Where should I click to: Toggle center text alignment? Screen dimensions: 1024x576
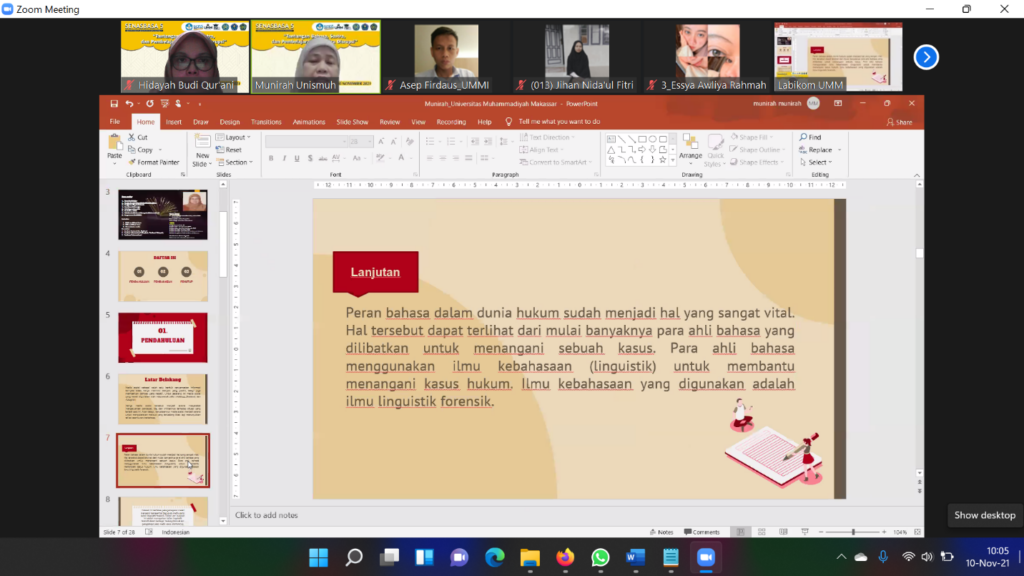click(443, 158)
